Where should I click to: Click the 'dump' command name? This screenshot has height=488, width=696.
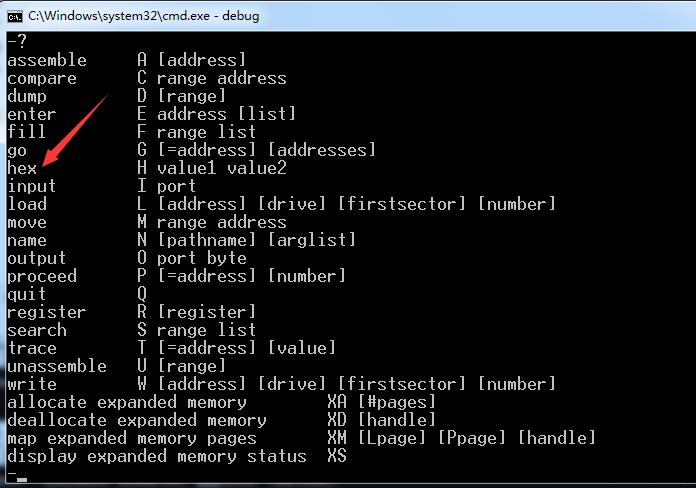[27, 96]
